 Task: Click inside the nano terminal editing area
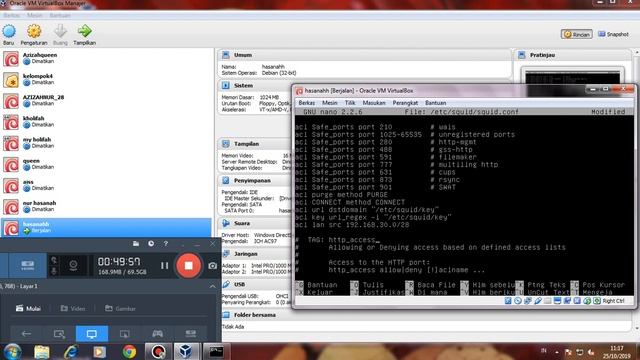464,198
